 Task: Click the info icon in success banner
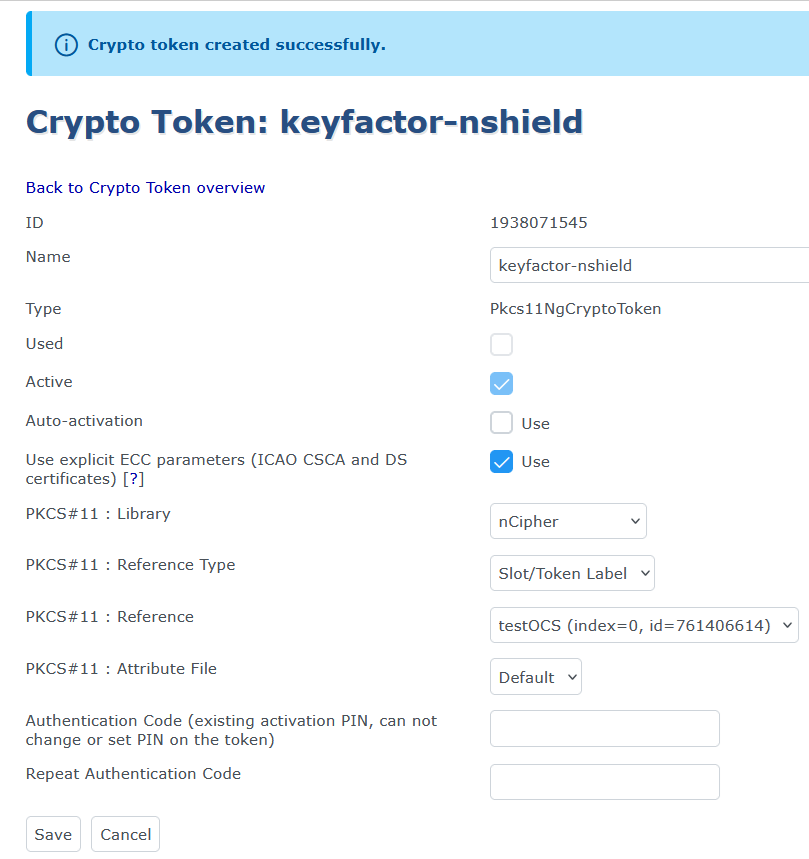tap(65, 45)
